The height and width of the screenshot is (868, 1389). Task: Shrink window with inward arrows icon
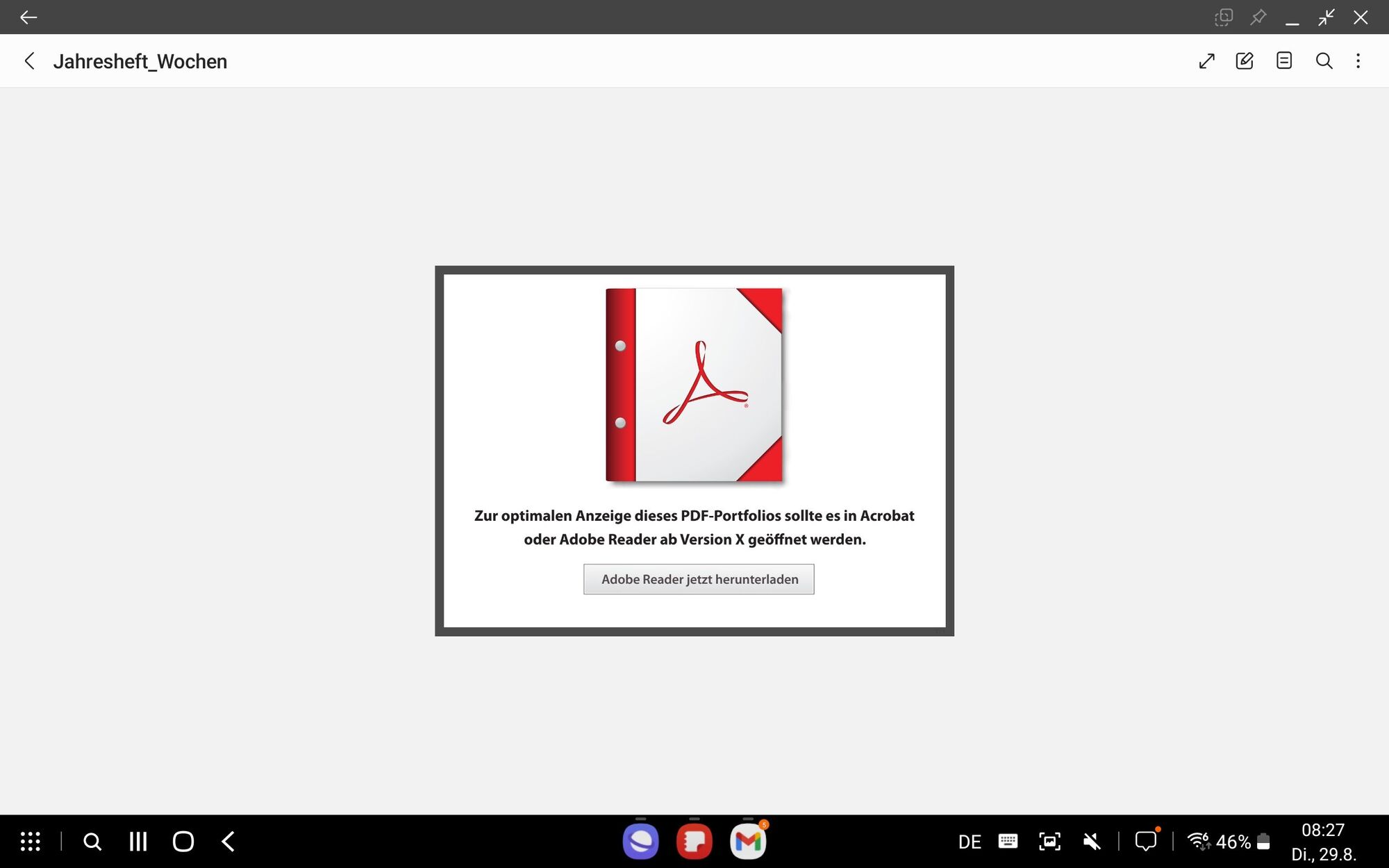tap(1326, 17)
